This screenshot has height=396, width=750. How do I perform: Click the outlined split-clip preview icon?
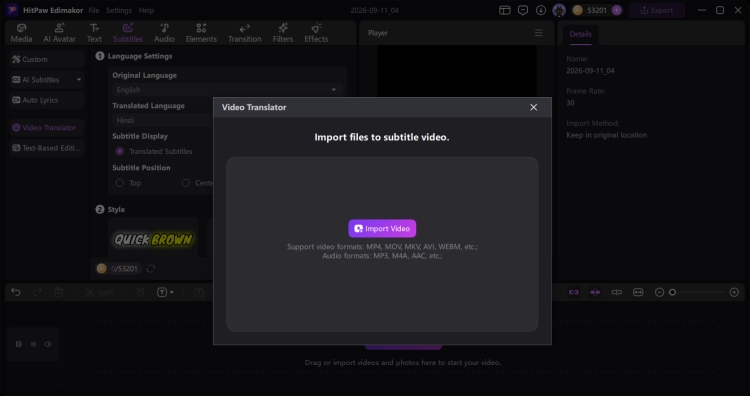(x=617, y=292)
